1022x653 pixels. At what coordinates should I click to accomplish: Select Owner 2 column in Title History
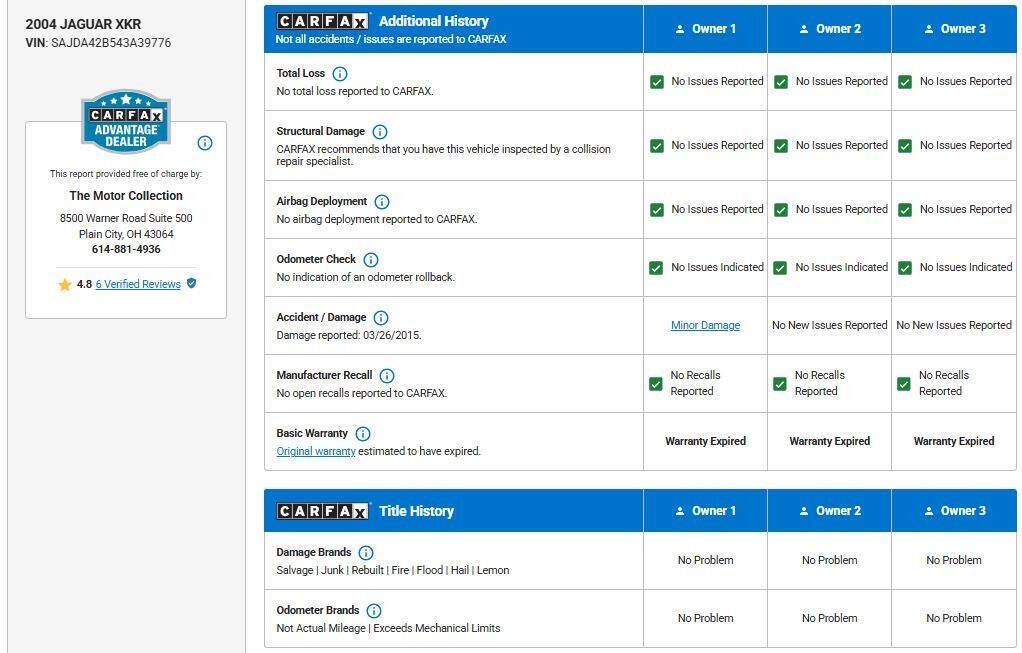pyautogui.click(x=829, y=511)
